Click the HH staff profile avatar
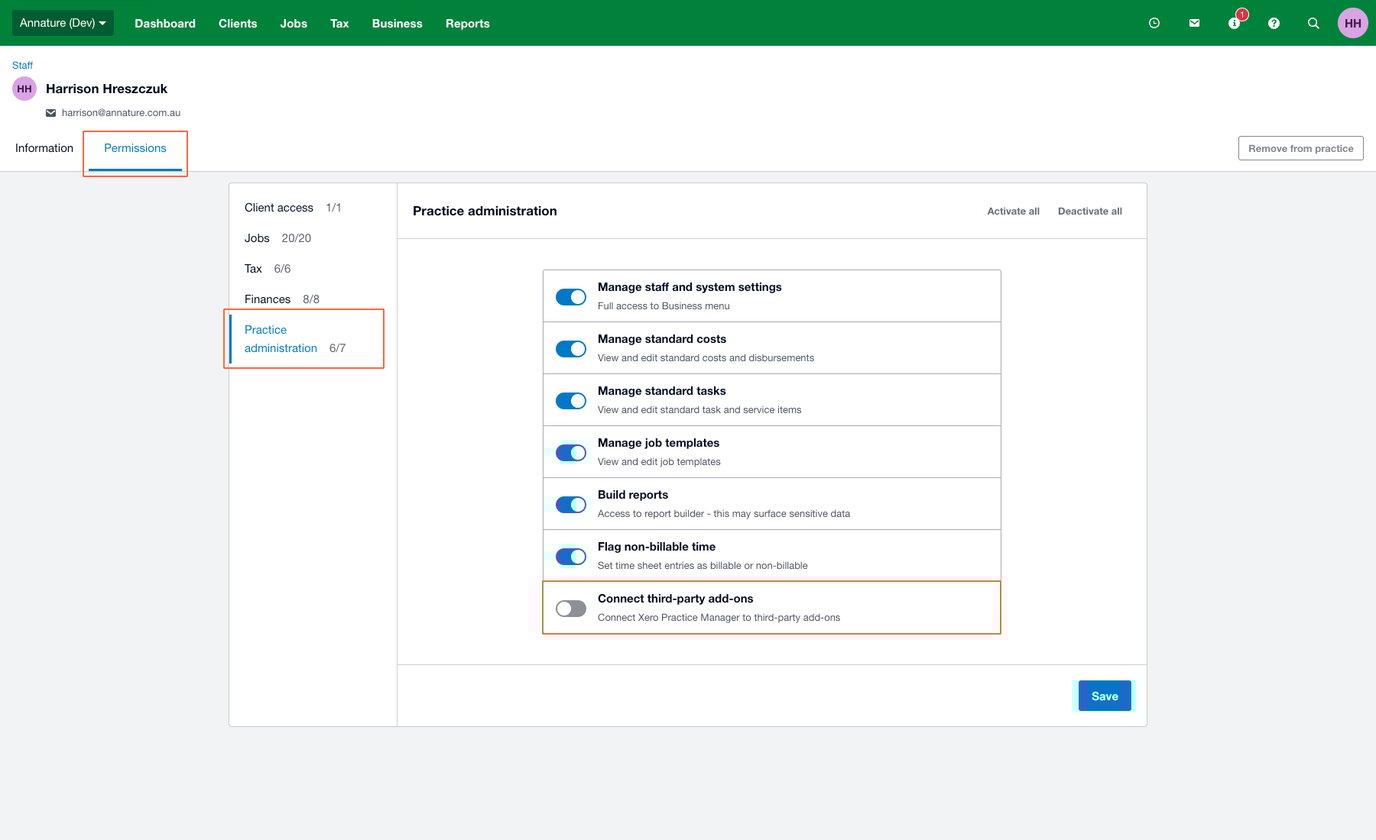This screenshot has width=1376, height=840. tap(24, 89)
